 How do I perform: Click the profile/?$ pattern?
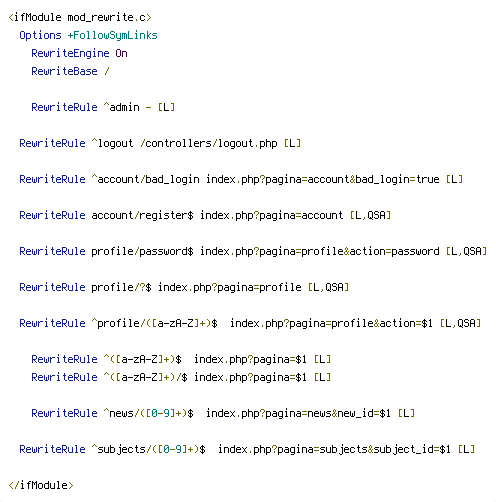(121, 287)
